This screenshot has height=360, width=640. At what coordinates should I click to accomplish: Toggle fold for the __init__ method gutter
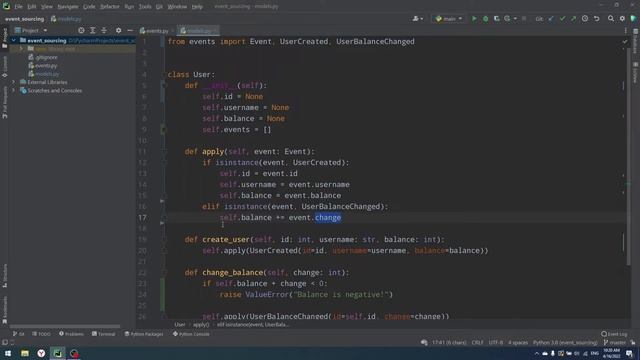coord(164,85)
